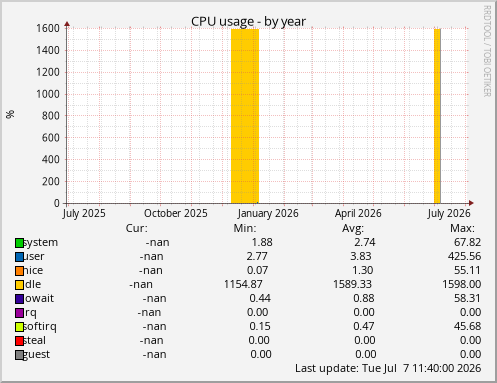This screenshot has height=383, width=497.
Task: Click the 1600 y-axis label
Action: click(48, 28)
